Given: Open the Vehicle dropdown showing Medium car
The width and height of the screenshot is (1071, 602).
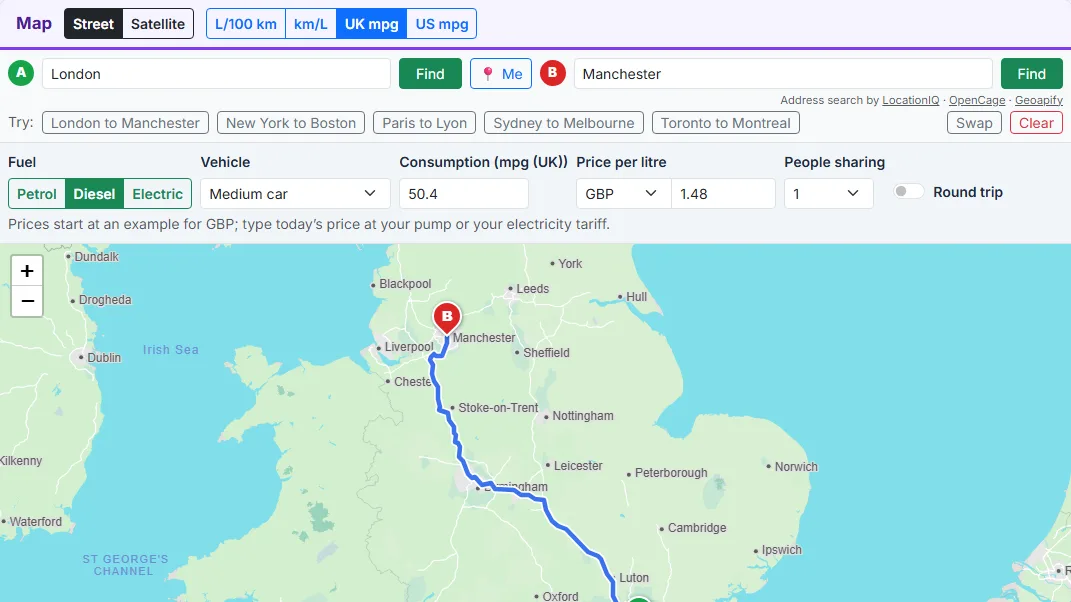Looking at the screenshot, I should (x=295, y=194).
